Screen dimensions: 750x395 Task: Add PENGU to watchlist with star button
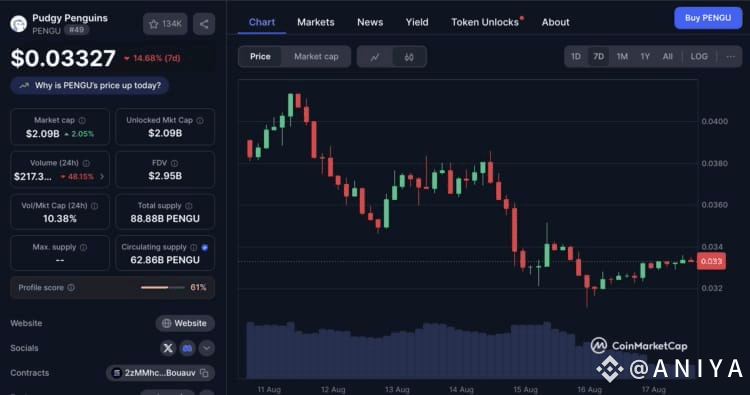165,24
